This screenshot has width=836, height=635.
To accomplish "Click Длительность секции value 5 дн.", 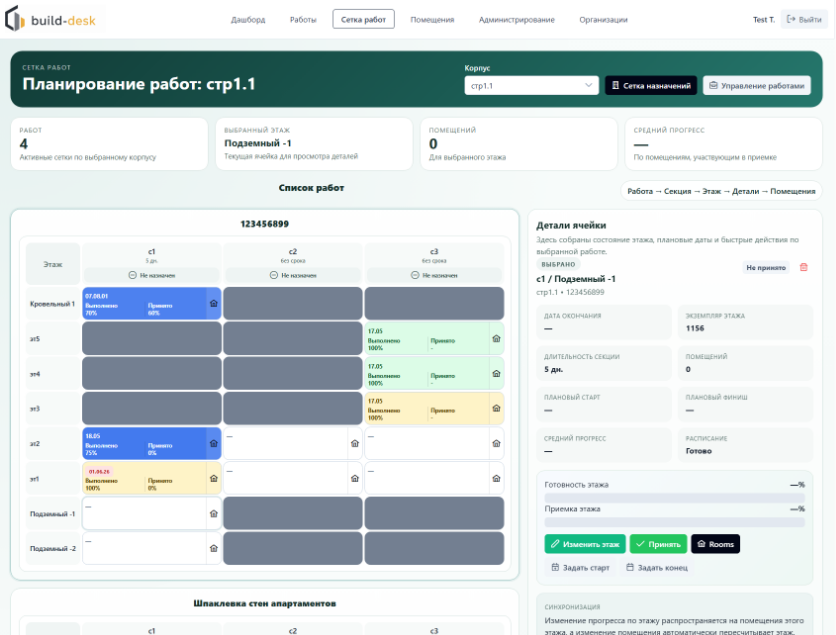I will click(553, 369).
